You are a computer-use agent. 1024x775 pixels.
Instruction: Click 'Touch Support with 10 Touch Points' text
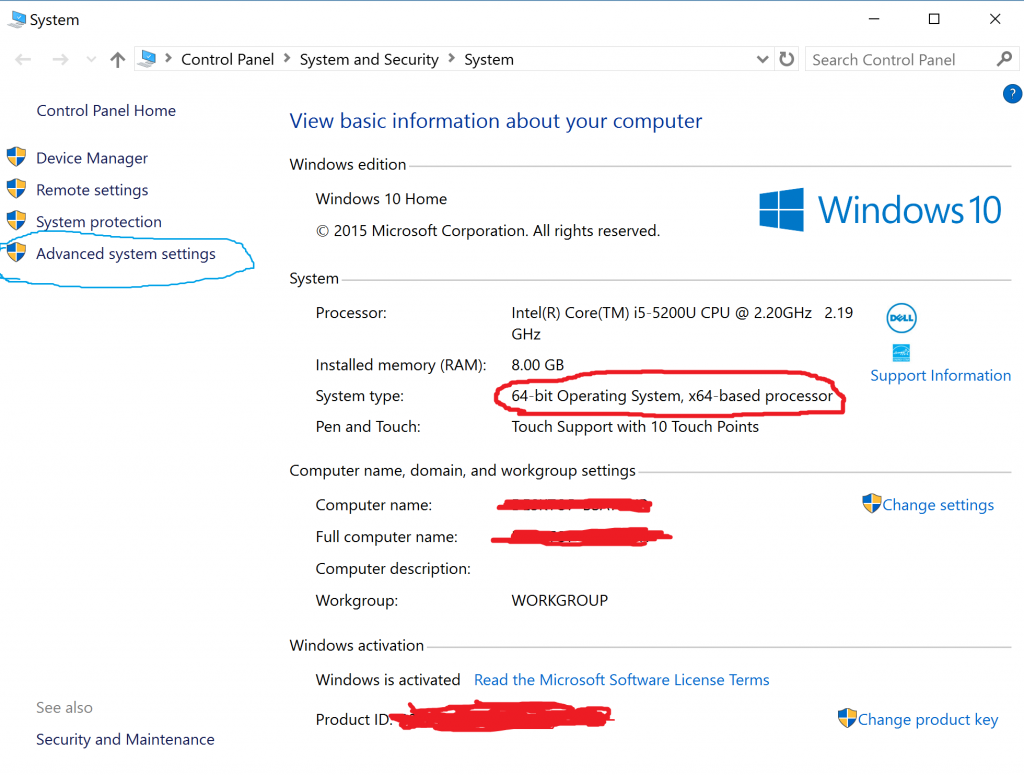click(x=635, y=426)
